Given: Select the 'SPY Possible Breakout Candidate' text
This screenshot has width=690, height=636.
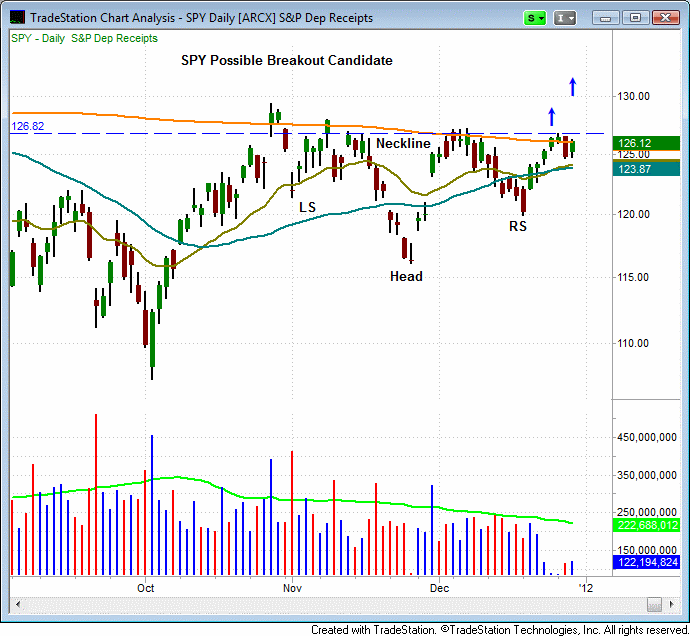Looking at the screenshot, I should pyautogui.click(x=286, y=61).
